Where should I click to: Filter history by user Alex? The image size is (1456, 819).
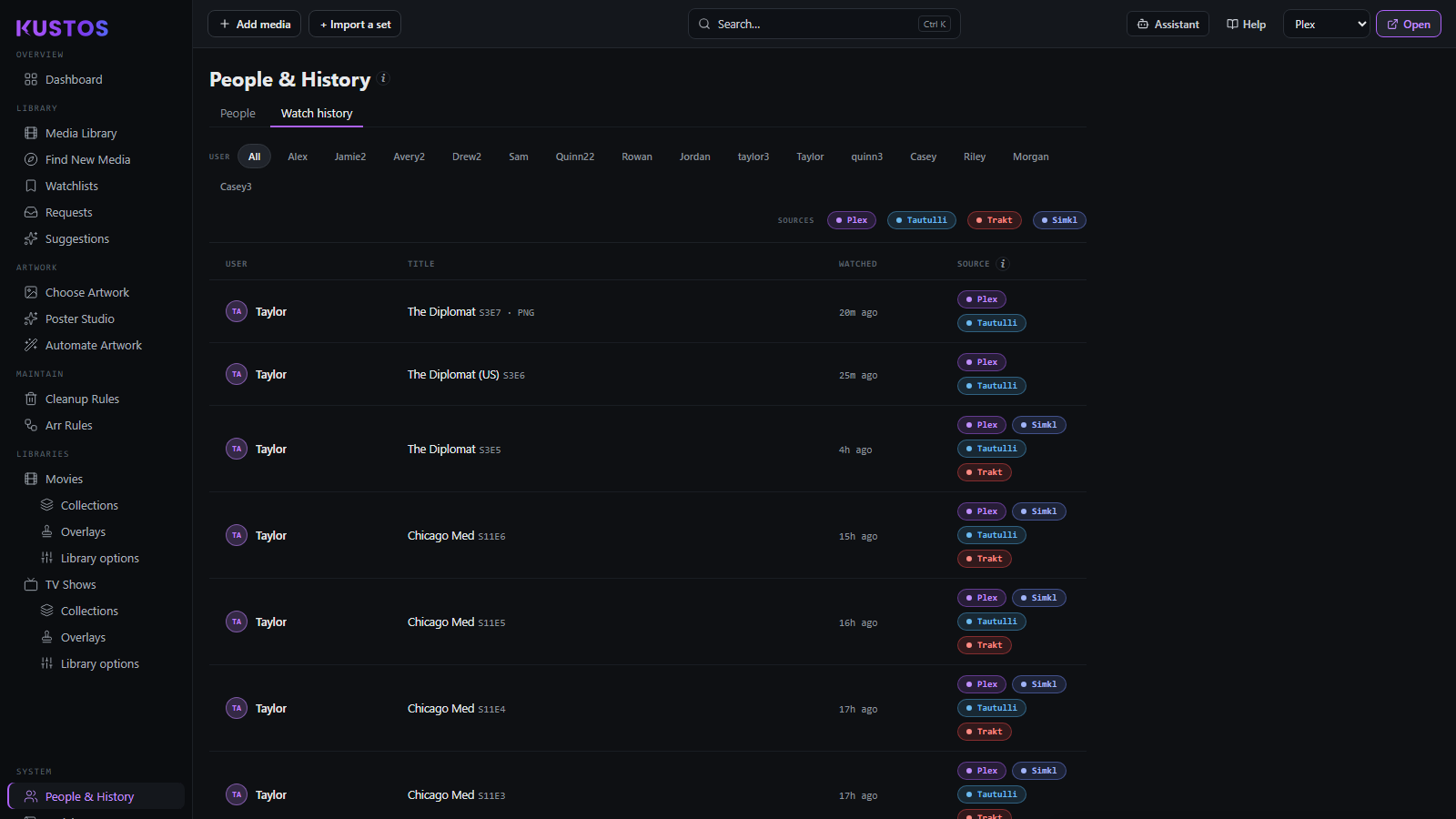(298, 157)
